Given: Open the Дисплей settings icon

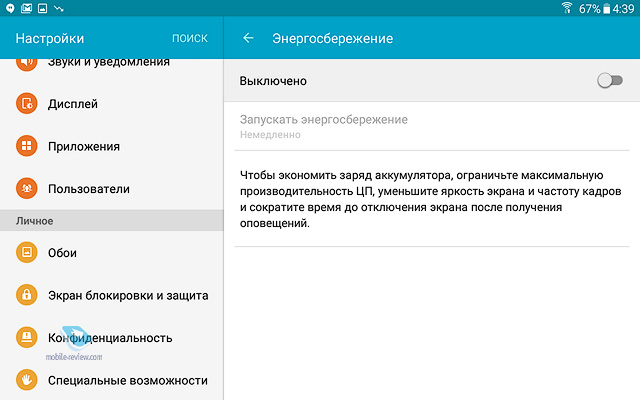Looking at the screenshot, I should coord(26,104).
